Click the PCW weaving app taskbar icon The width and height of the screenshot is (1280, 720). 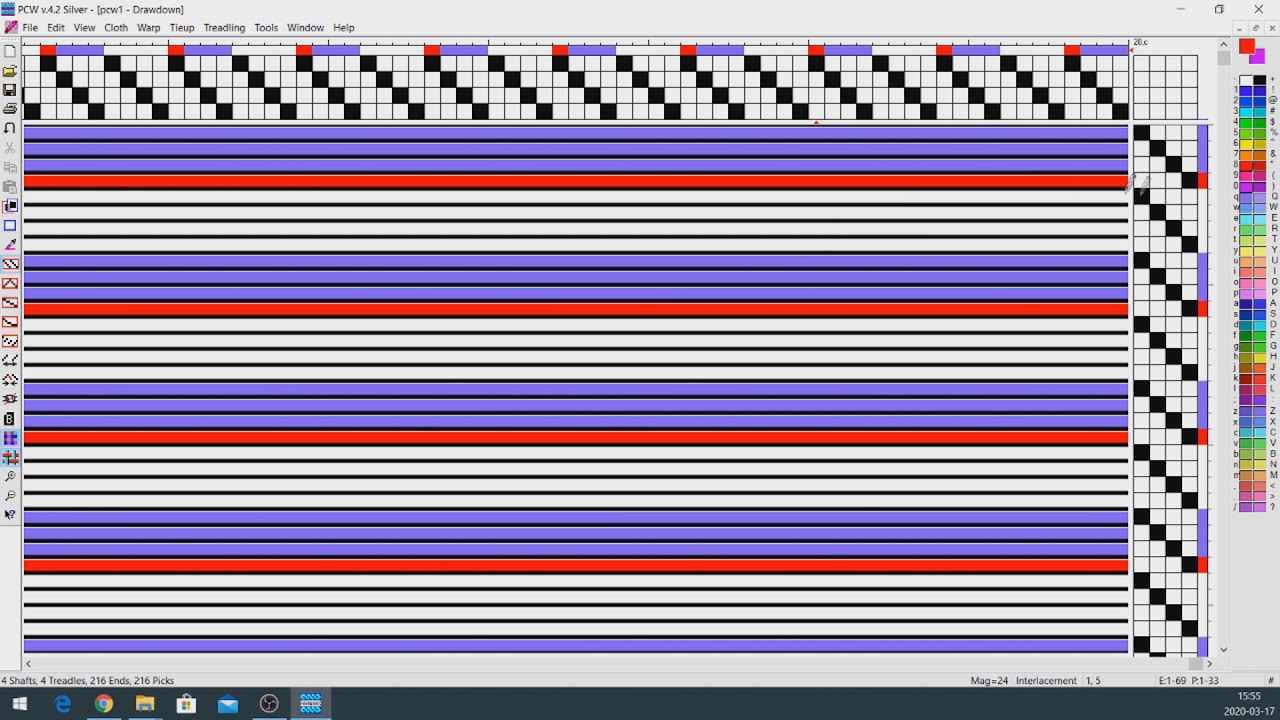(x=310, y=704)
